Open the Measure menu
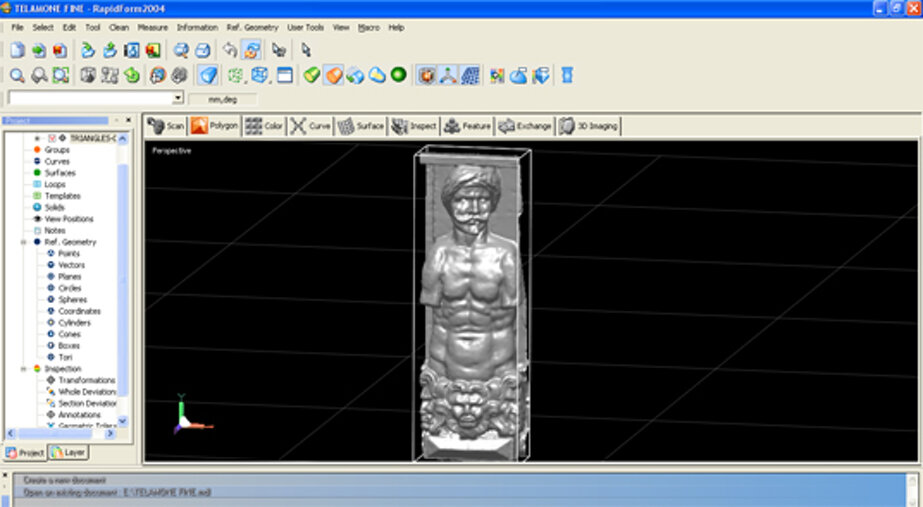 (152, 27)
